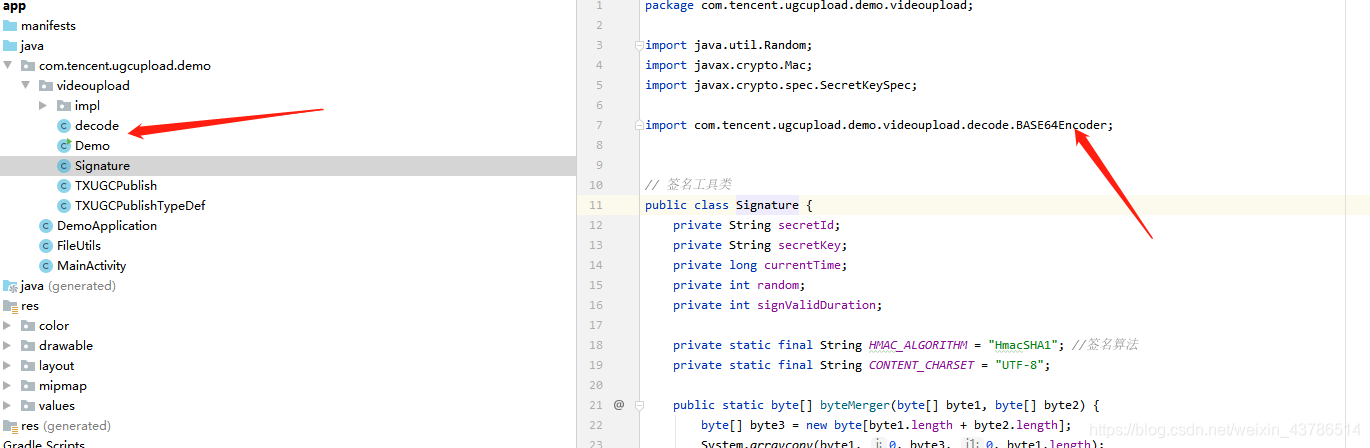
Task: Click line number 11 in gutter
Action: 595,205
